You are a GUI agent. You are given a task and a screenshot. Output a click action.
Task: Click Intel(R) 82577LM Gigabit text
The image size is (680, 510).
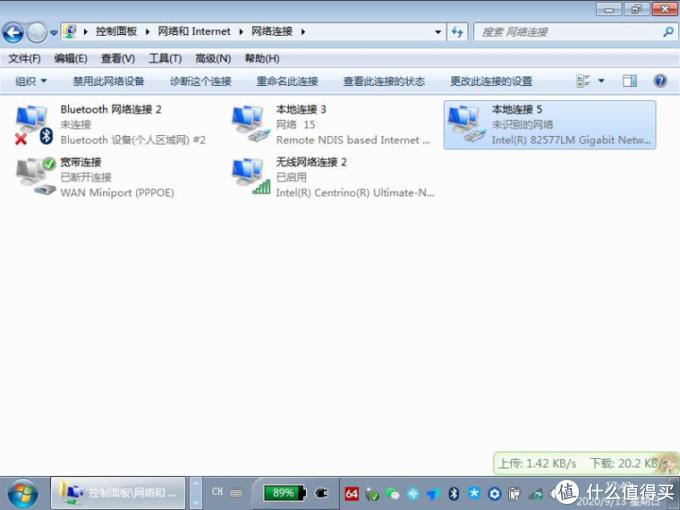pos(571,140)
